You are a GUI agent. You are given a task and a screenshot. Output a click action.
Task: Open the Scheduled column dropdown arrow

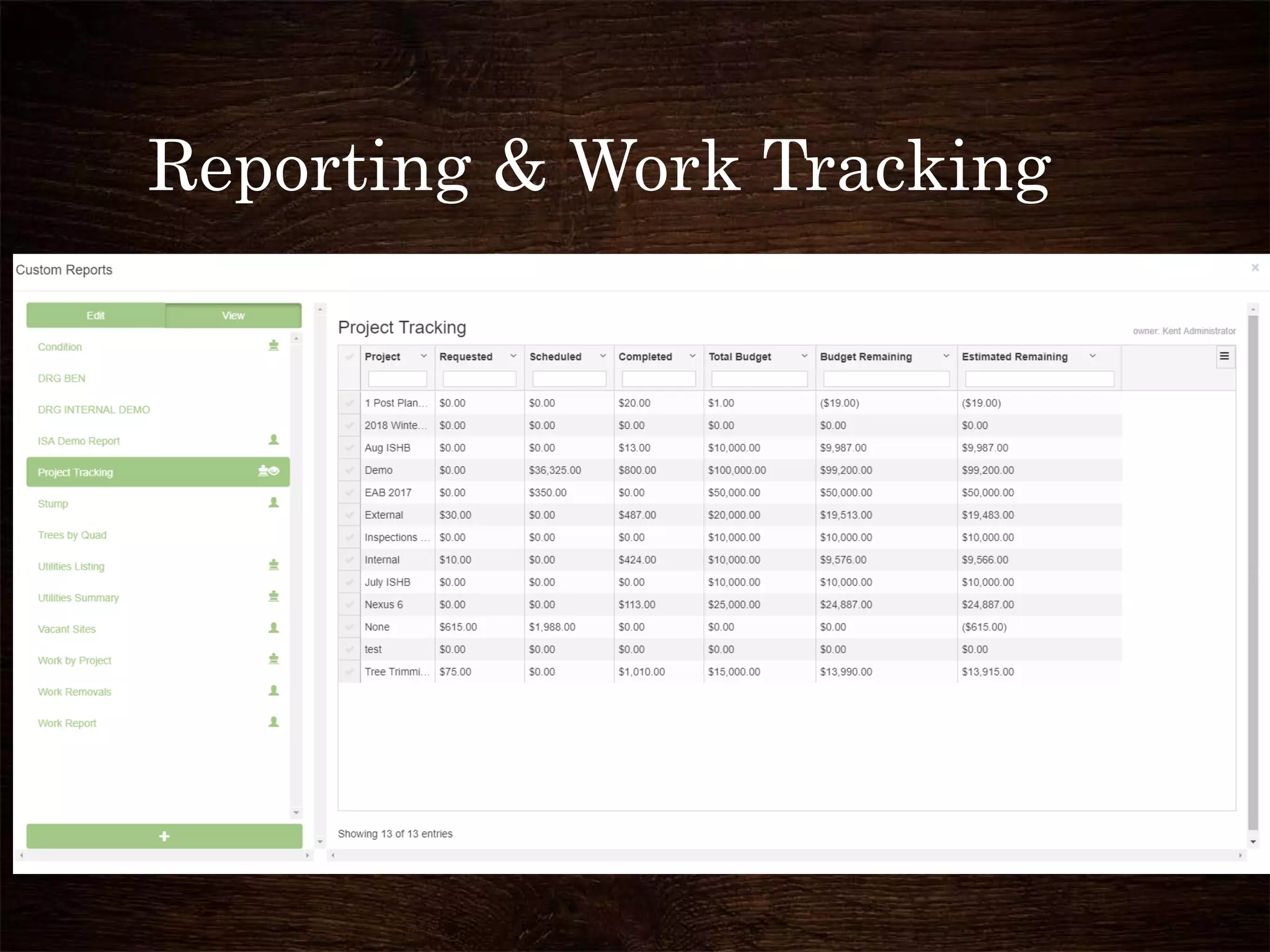pyautogui.click(x=603, y=356)
